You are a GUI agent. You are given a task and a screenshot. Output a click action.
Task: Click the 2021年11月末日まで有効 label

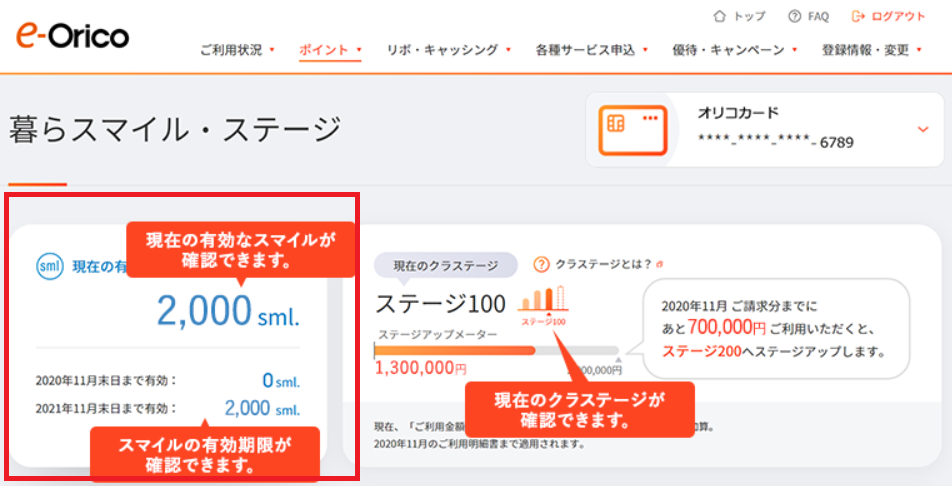[x=106, y=408]
